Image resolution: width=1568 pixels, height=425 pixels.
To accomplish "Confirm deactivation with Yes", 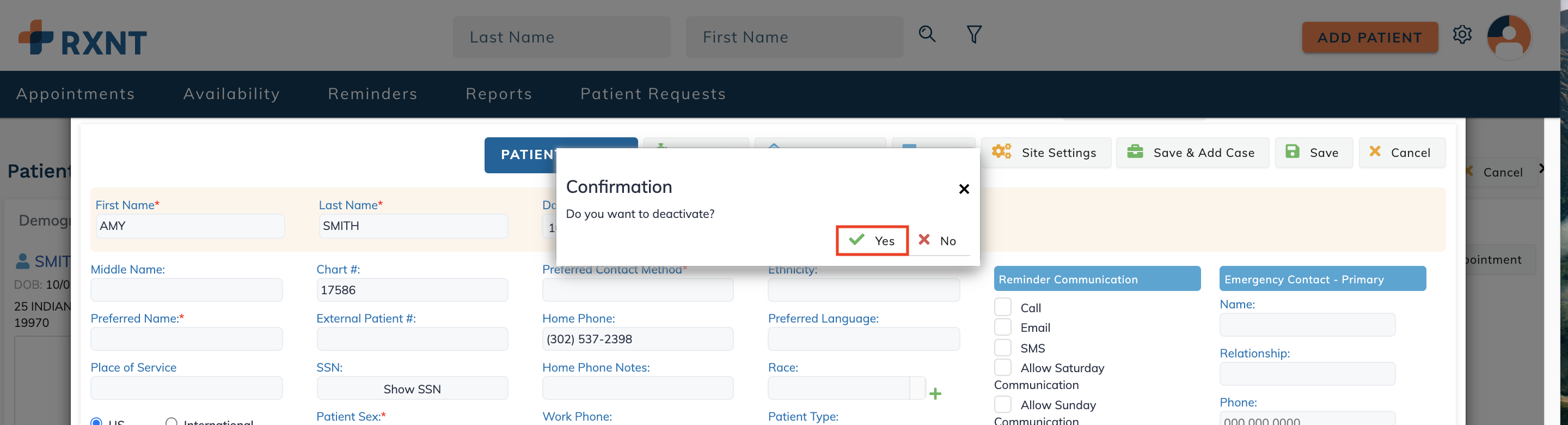I will point(872,240).
